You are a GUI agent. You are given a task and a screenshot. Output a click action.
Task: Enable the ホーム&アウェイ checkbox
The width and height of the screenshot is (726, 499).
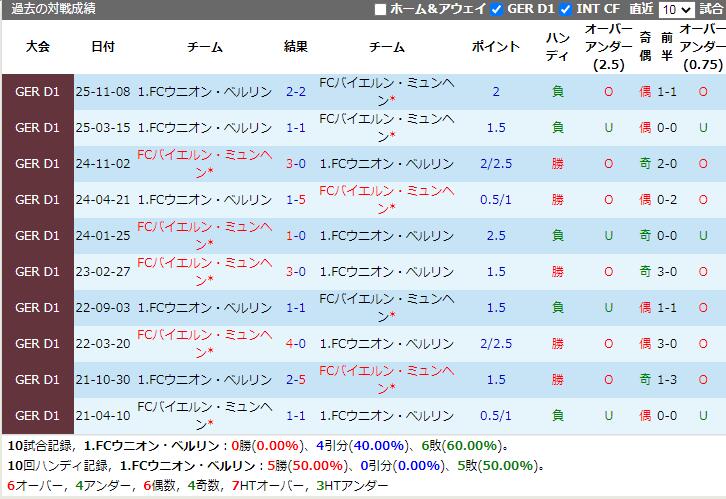379,9
